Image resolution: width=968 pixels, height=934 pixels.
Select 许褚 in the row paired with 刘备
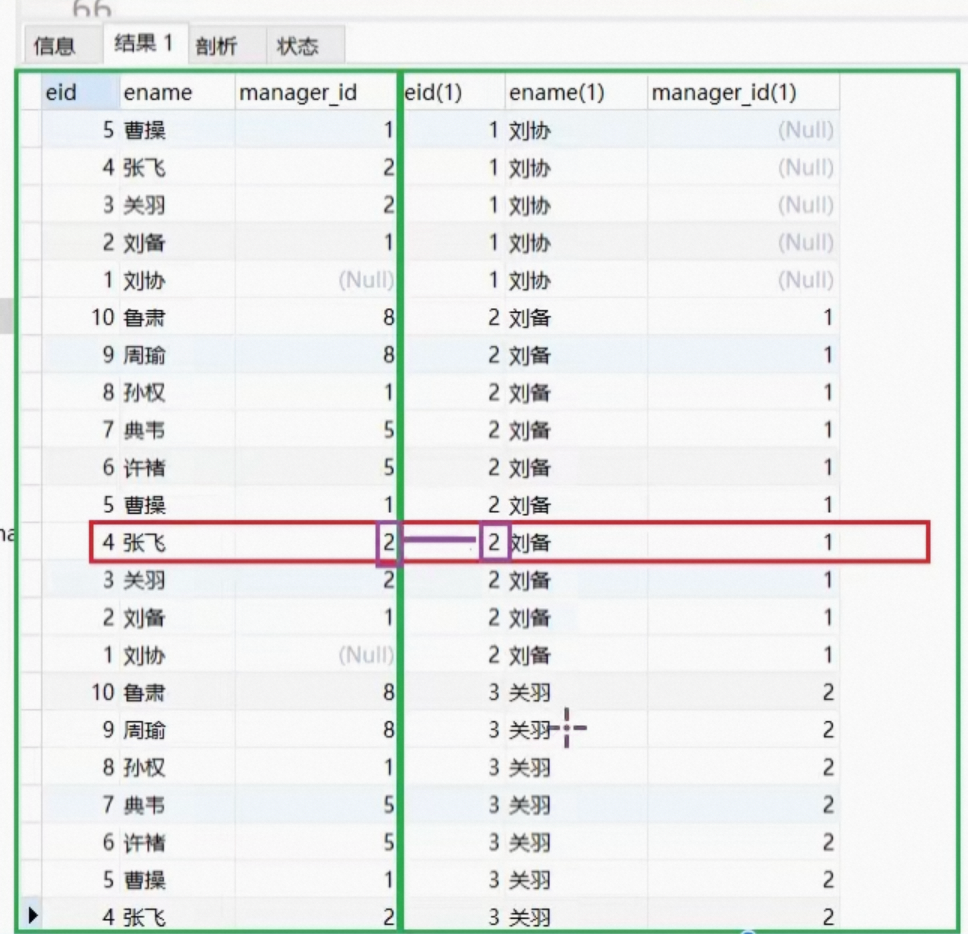tap(144, 467)
